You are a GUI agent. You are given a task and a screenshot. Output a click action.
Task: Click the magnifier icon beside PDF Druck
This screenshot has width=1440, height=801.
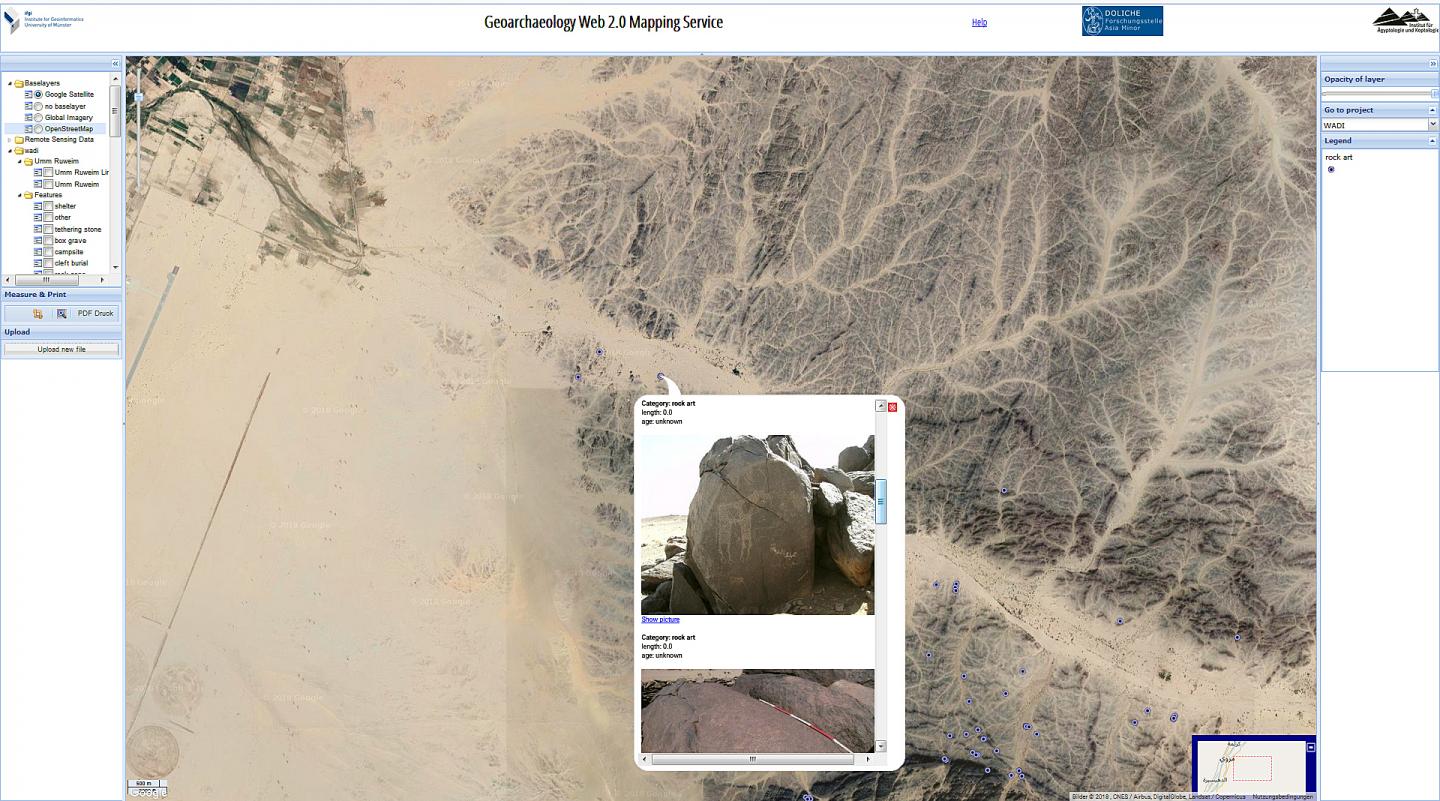61,314
